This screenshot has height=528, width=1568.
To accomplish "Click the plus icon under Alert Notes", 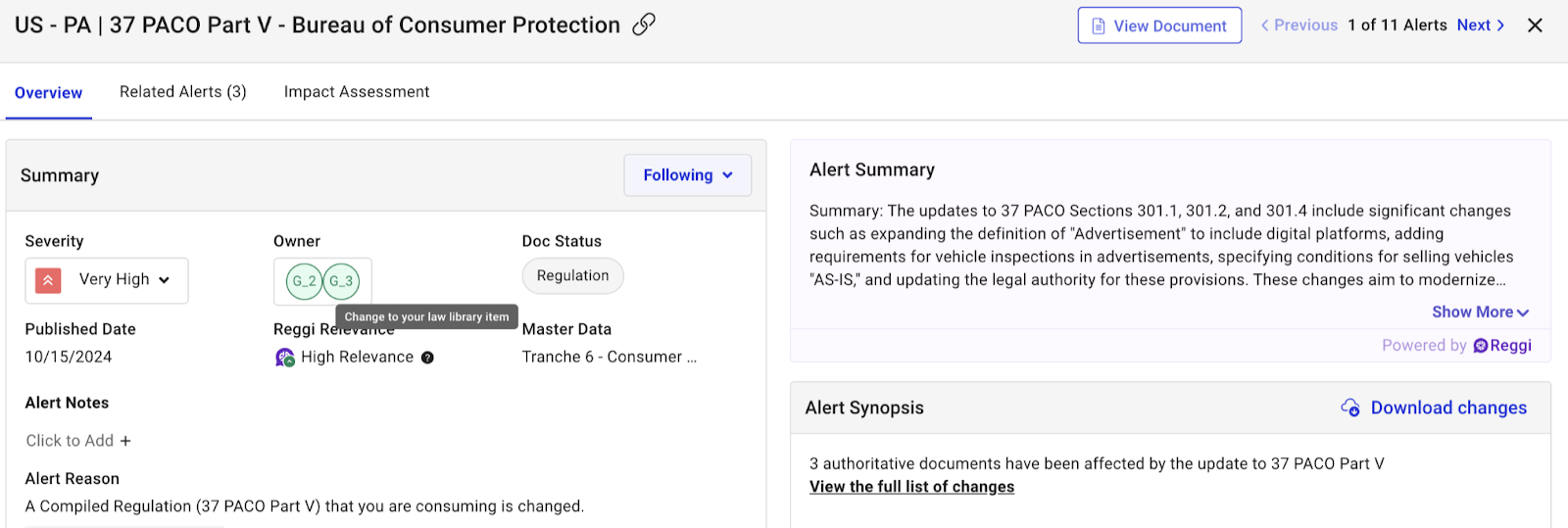I will (125, 441).
